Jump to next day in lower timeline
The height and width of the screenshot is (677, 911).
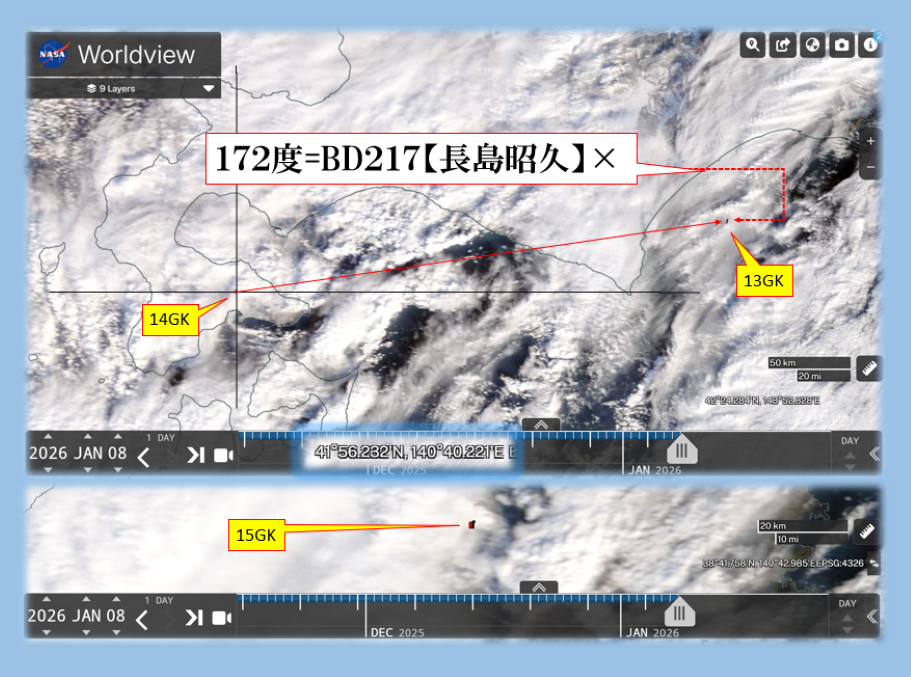(195, 618)
